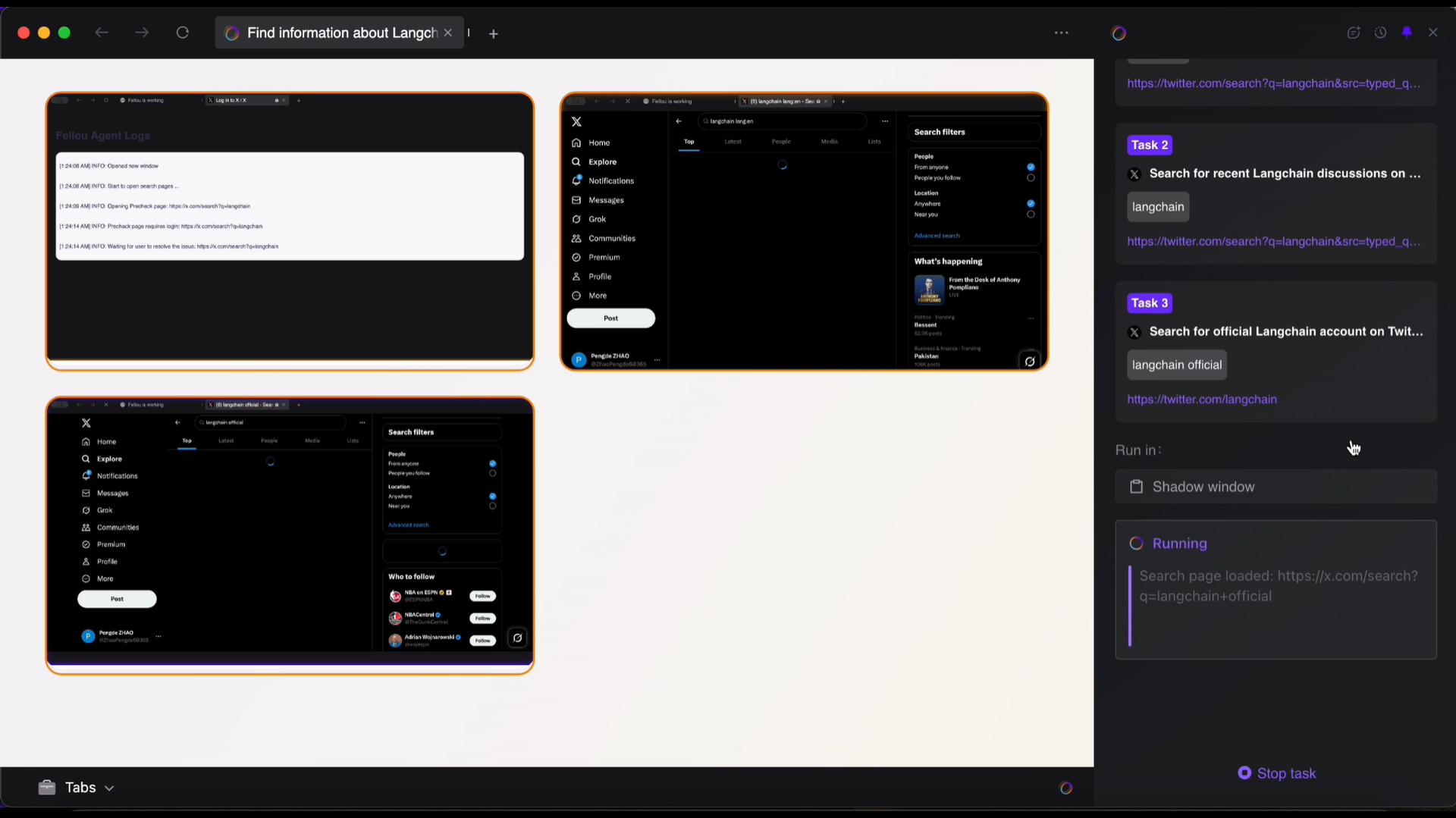
Task: Open the Fellou Agent Logs window thumbnail
Action: (290, 231)
